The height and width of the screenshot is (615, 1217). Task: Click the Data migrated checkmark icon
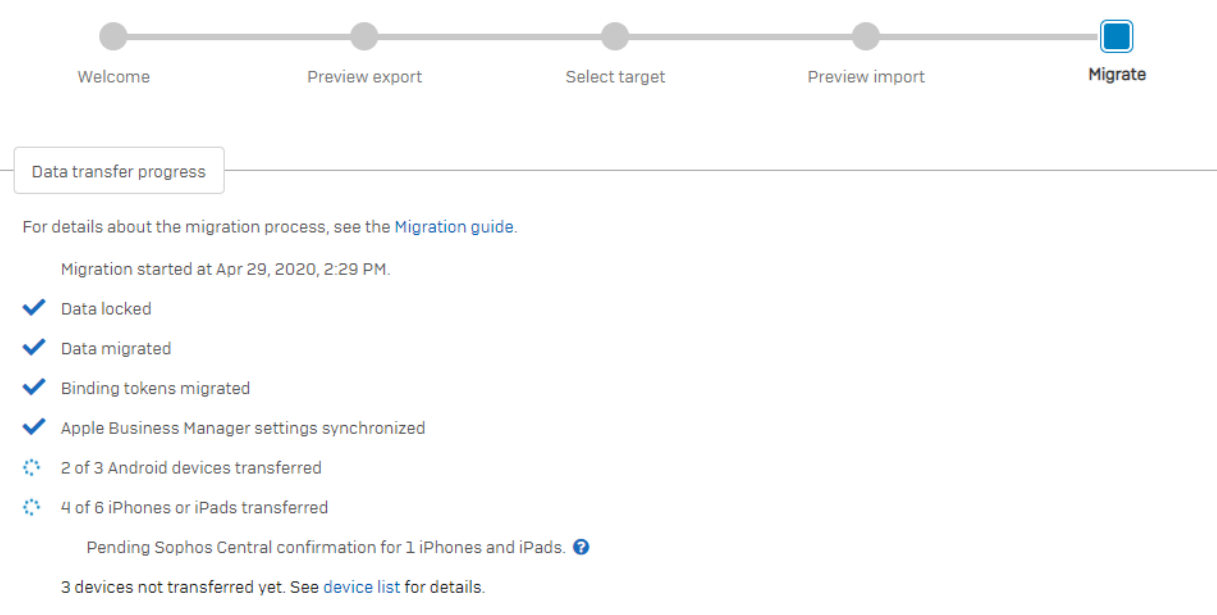click(x=34, y=348)
